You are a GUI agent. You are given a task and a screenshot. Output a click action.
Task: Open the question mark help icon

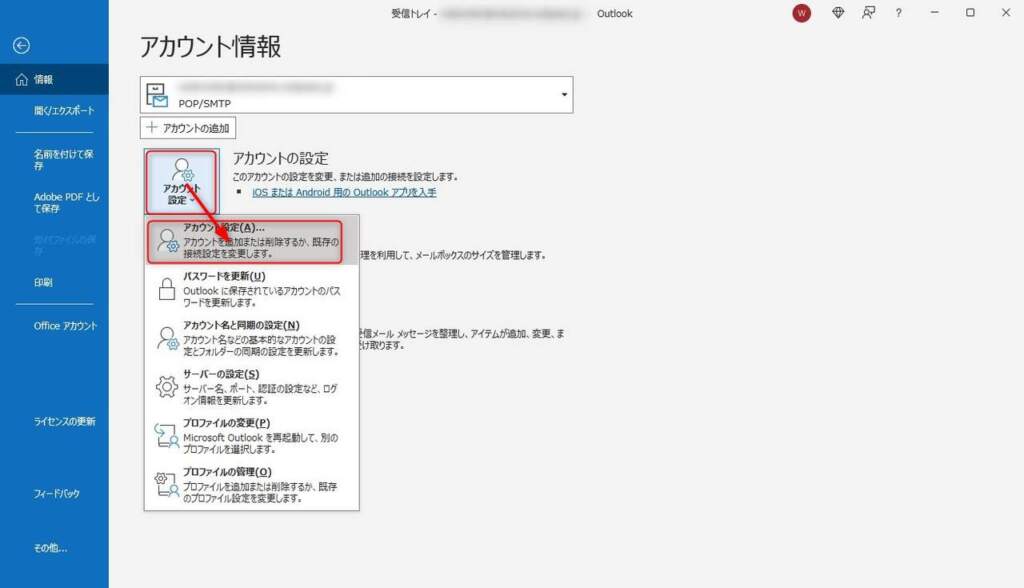point(899,12)
